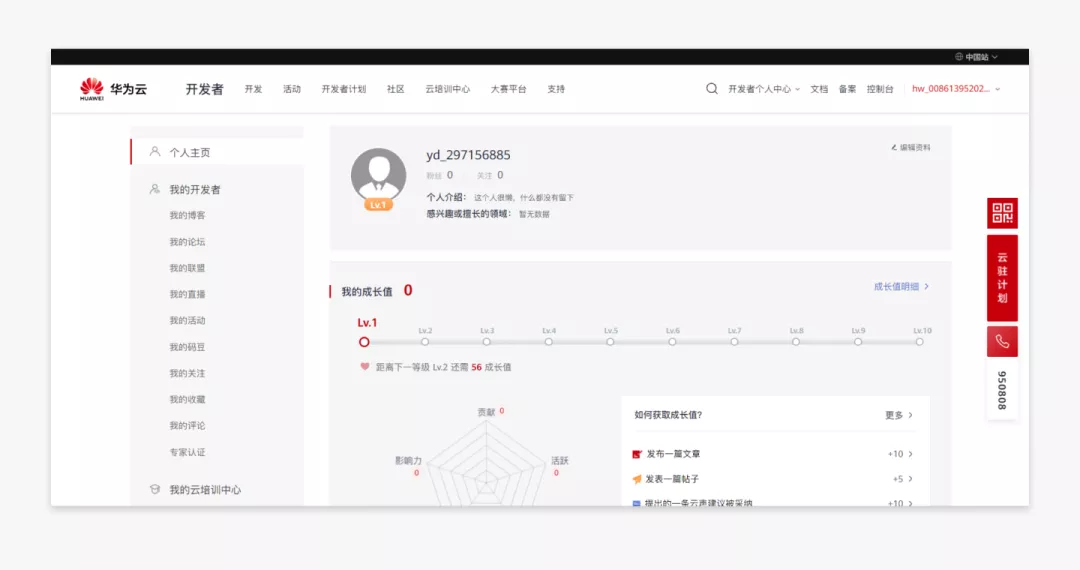Open the 开发者计划 menu
The image size is (1080, 570).
pos(344,89)
